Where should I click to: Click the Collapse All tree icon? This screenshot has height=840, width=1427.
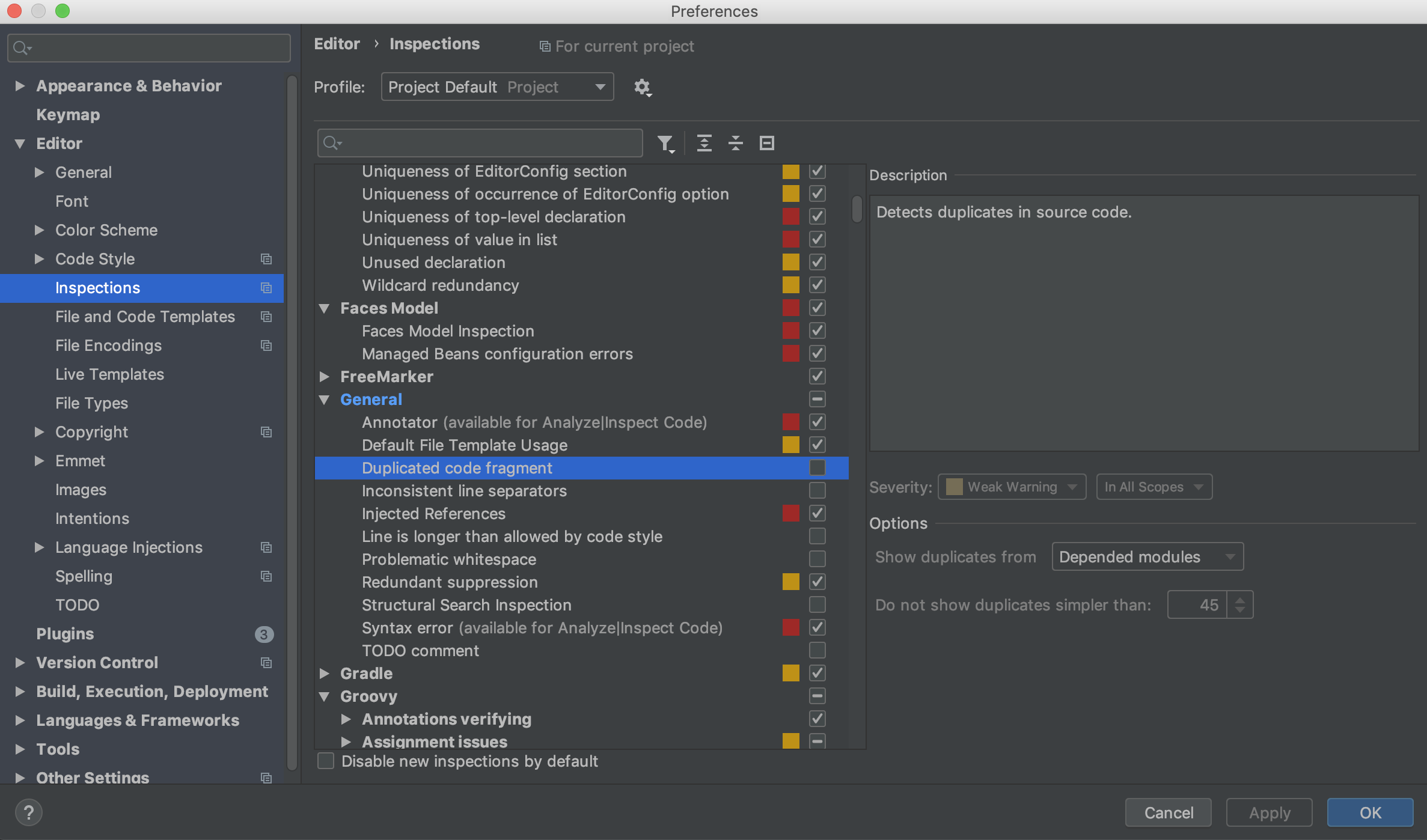(735, 143)
